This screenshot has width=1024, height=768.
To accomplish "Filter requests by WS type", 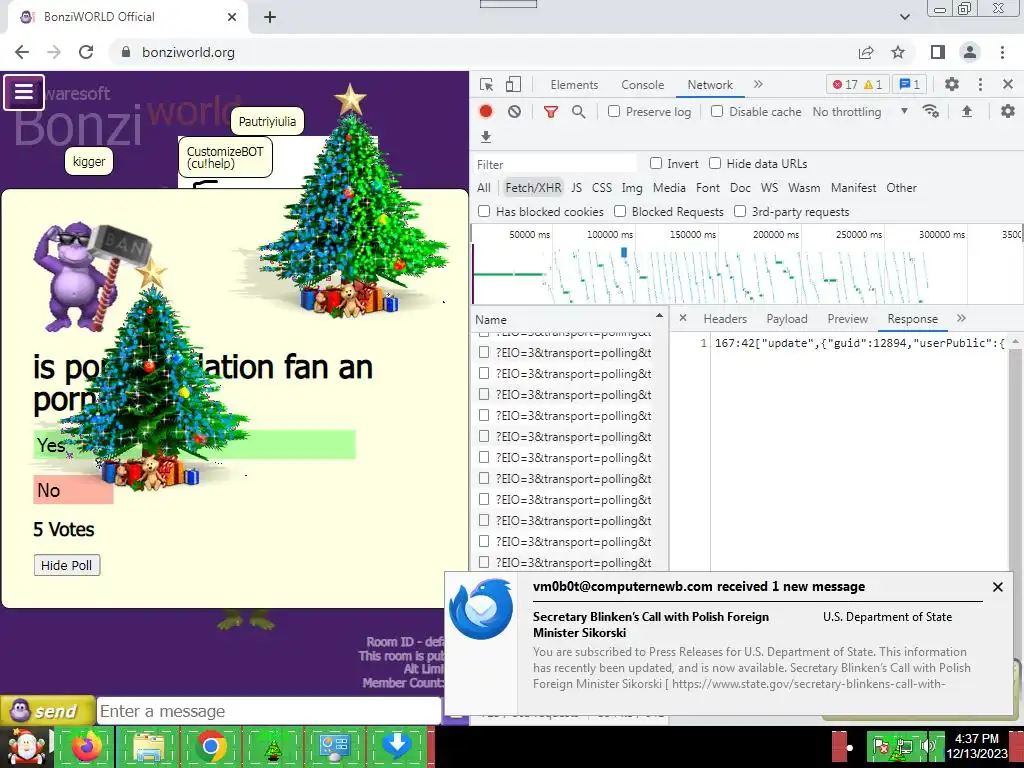I will tap(769, 187).
